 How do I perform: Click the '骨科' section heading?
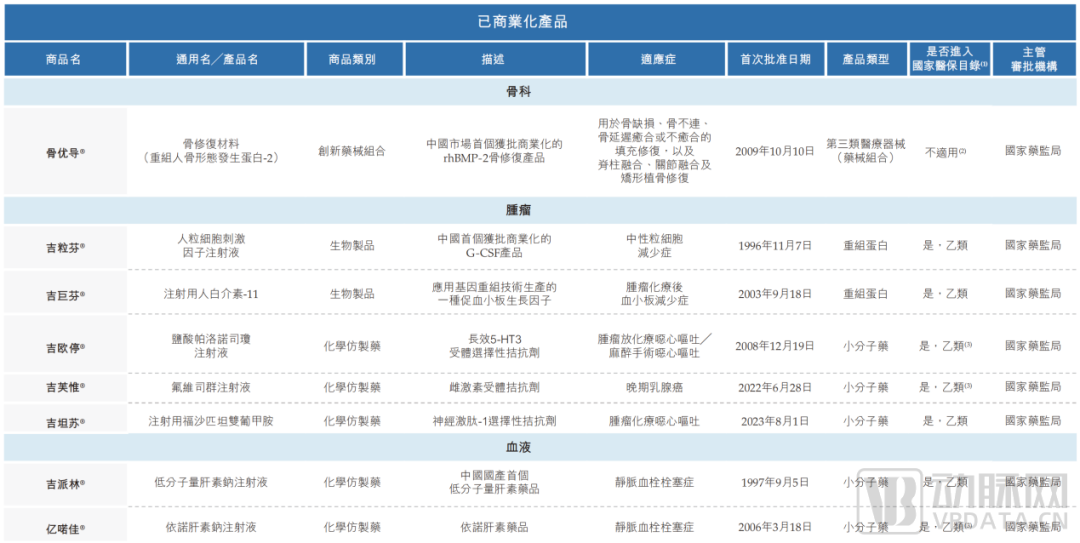click(x=518, y=90)
